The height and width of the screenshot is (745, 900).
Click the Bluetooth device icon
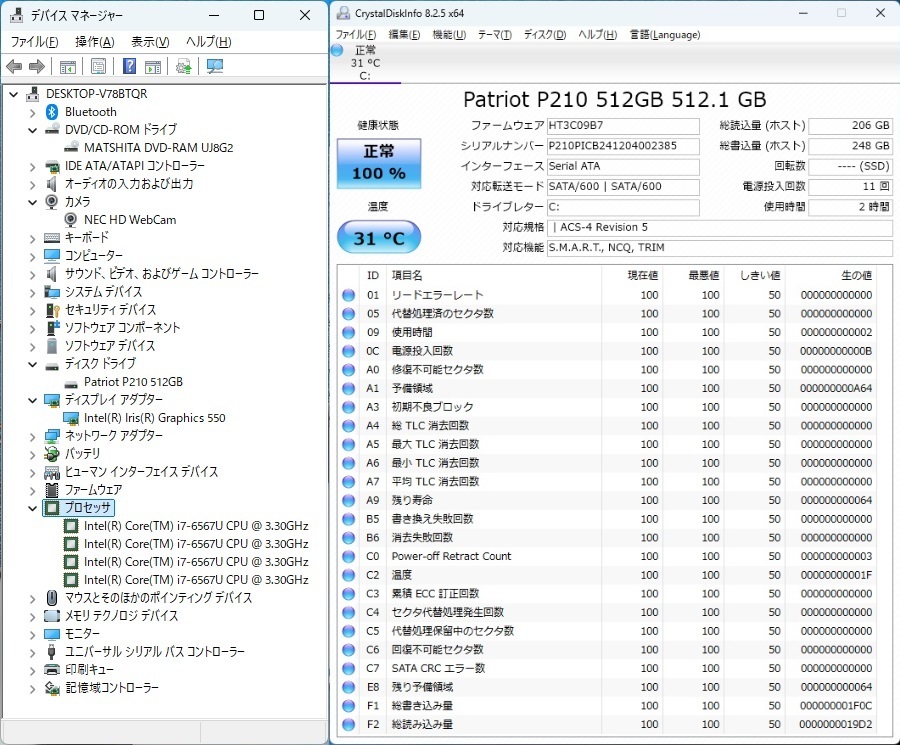click(x=53, y=112)
